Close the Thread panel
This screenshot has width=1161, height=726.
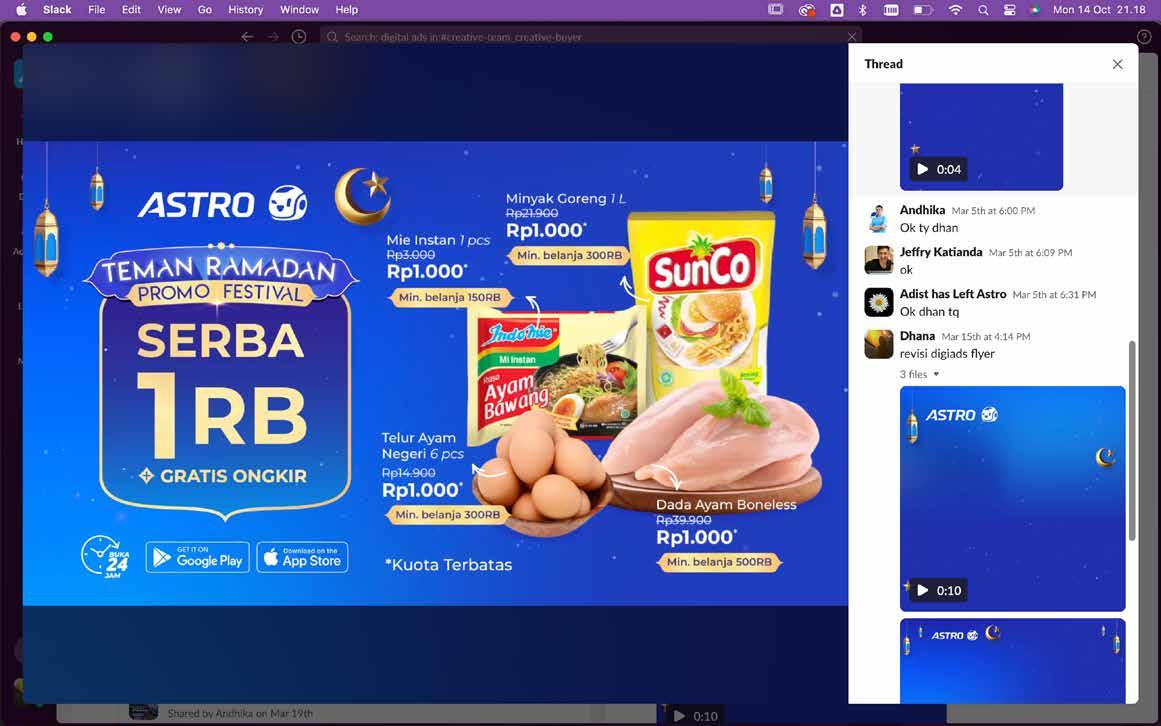1117,64
